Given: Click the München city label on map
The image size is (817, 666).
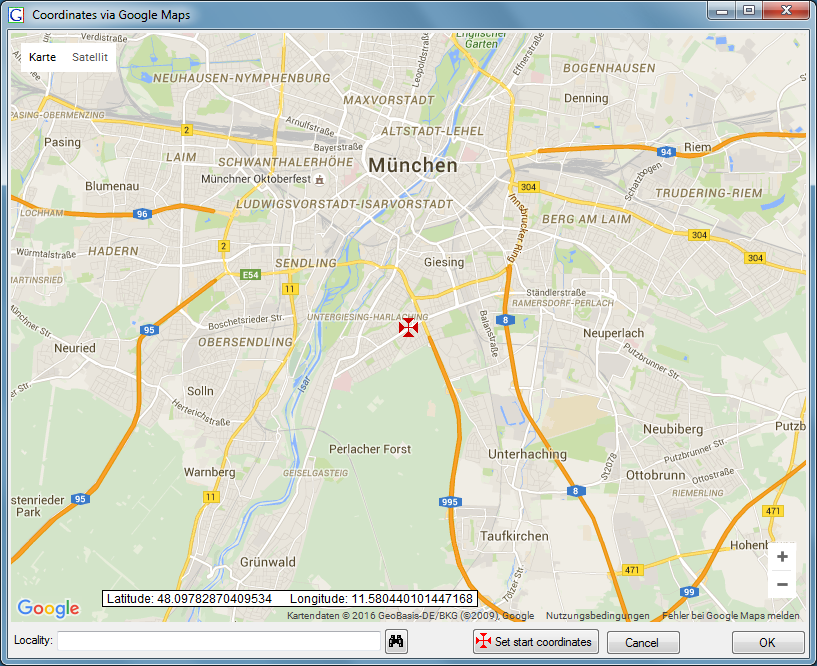Looking at the screenshot, I should (412, 165).
